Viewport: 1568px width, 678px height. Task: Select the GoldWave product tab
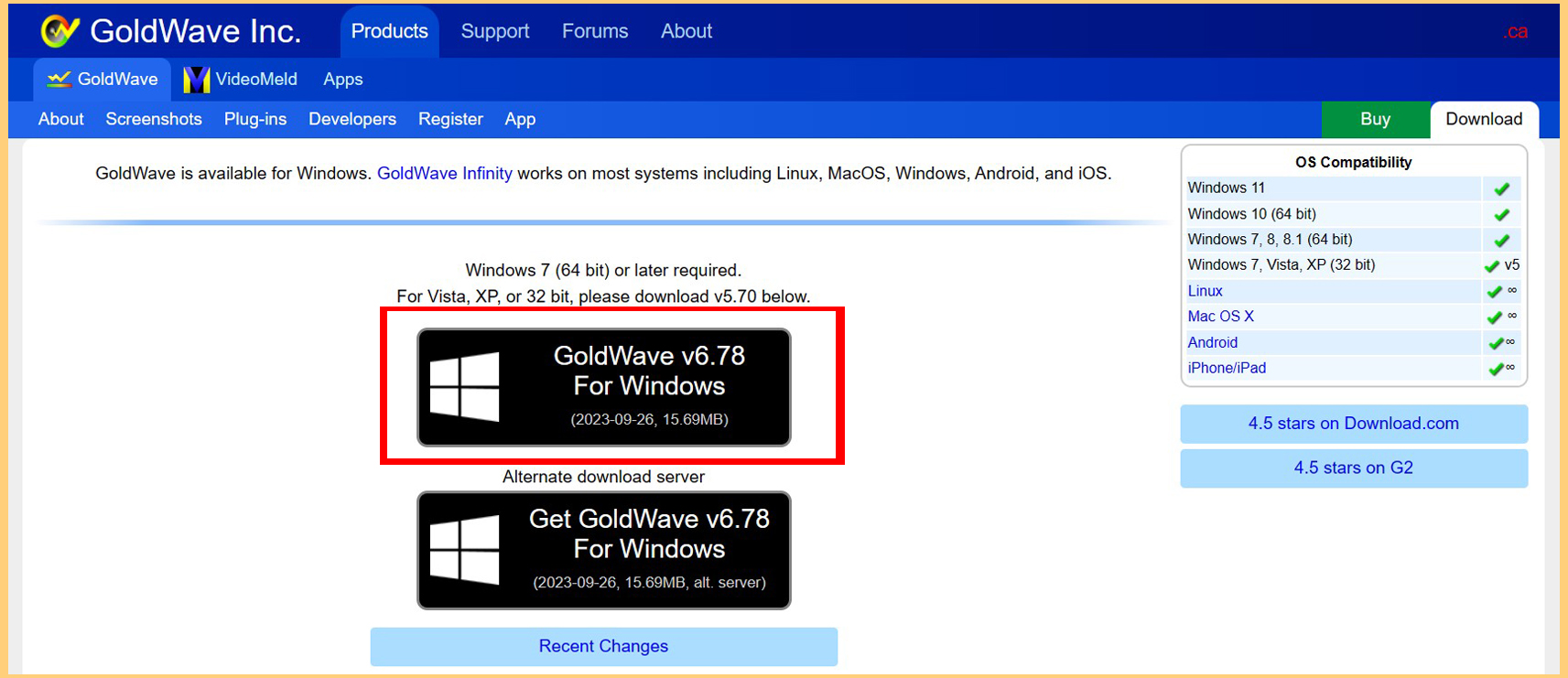tap(103, 80)
